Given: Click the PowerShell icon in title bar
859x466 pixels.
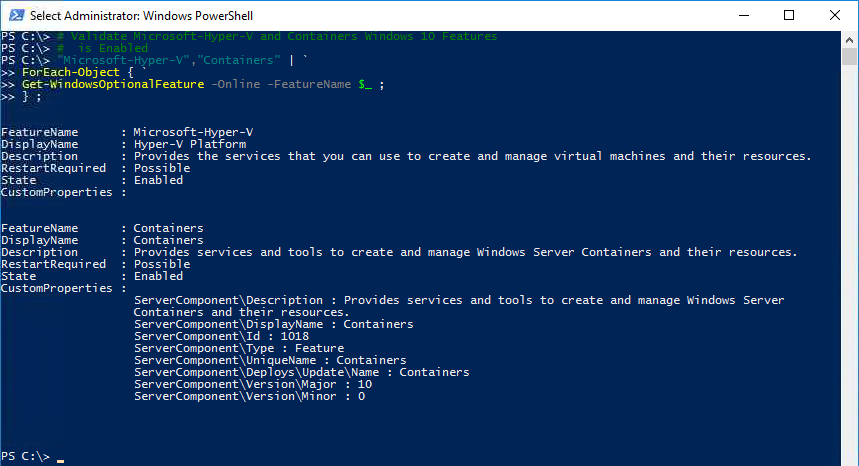Looking at the screenshot, I should (16, 15).
